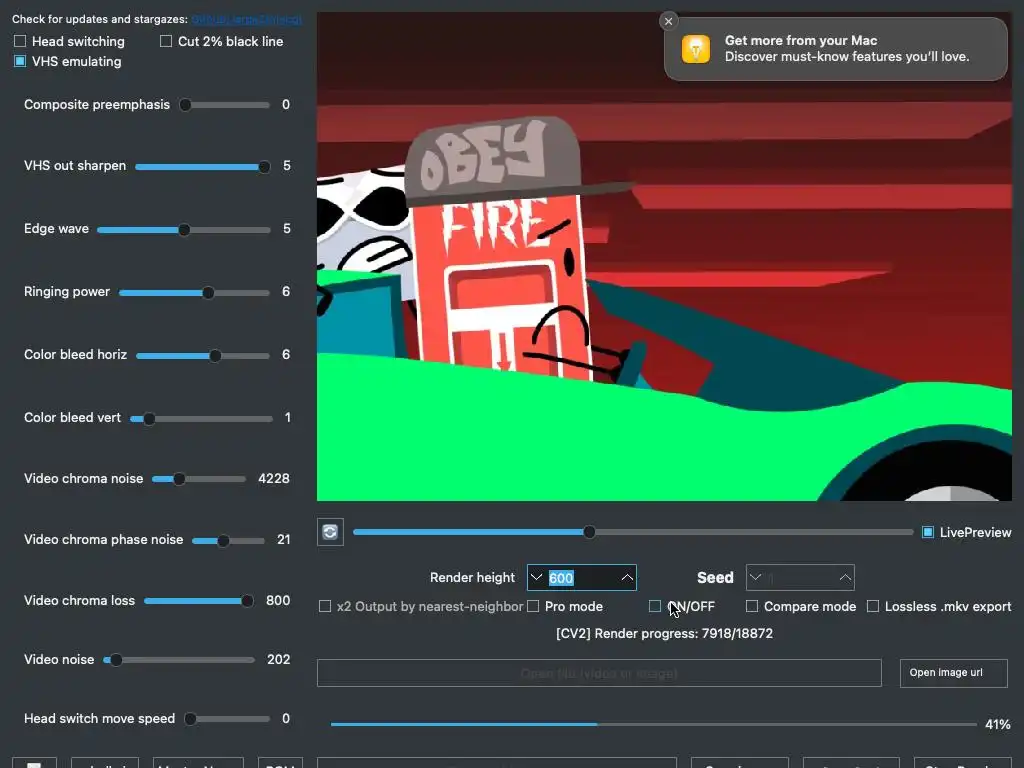Click the Color bleed vert slider

pos(201,419)
